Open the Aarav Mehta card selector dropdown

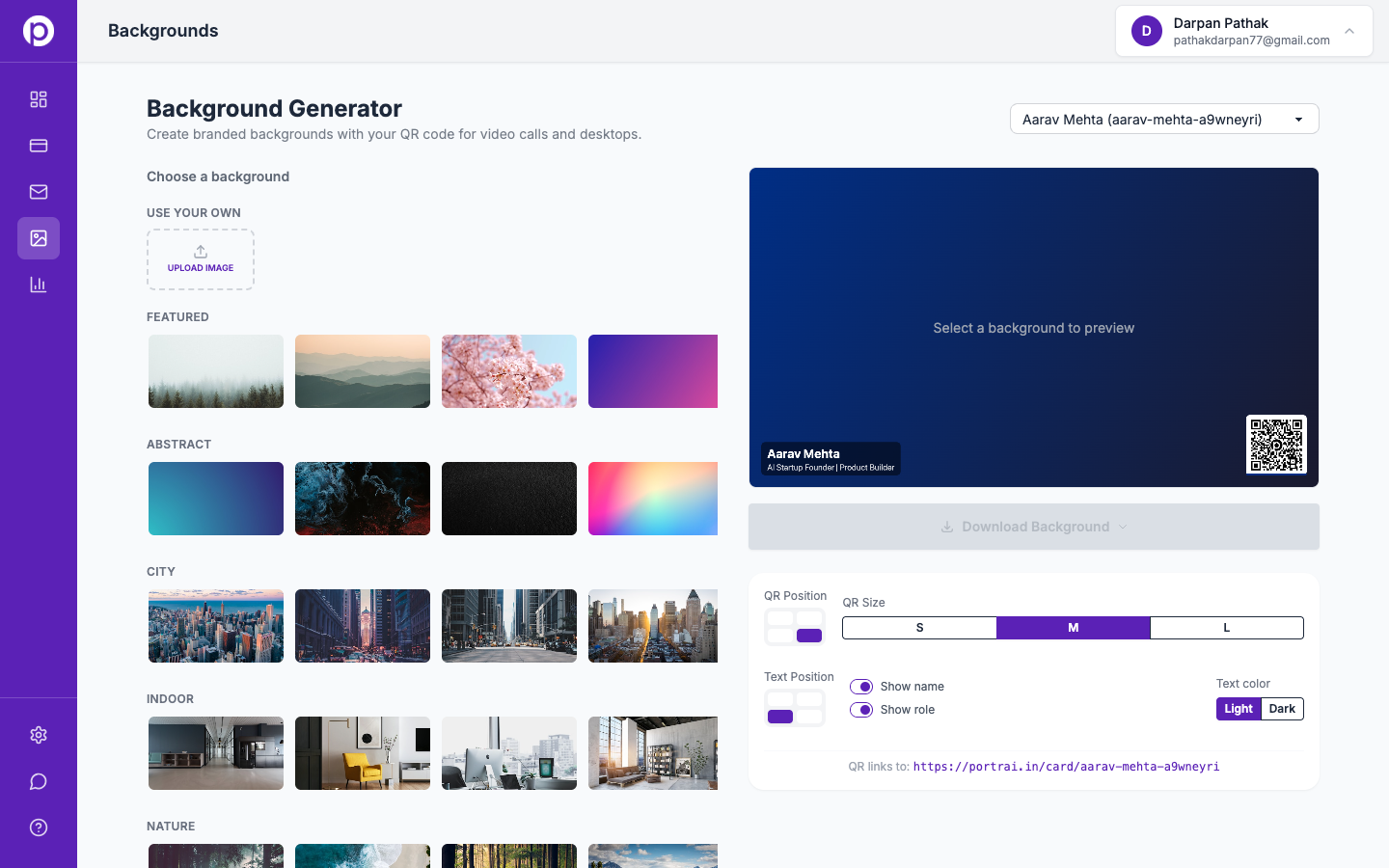point(1164,119)
